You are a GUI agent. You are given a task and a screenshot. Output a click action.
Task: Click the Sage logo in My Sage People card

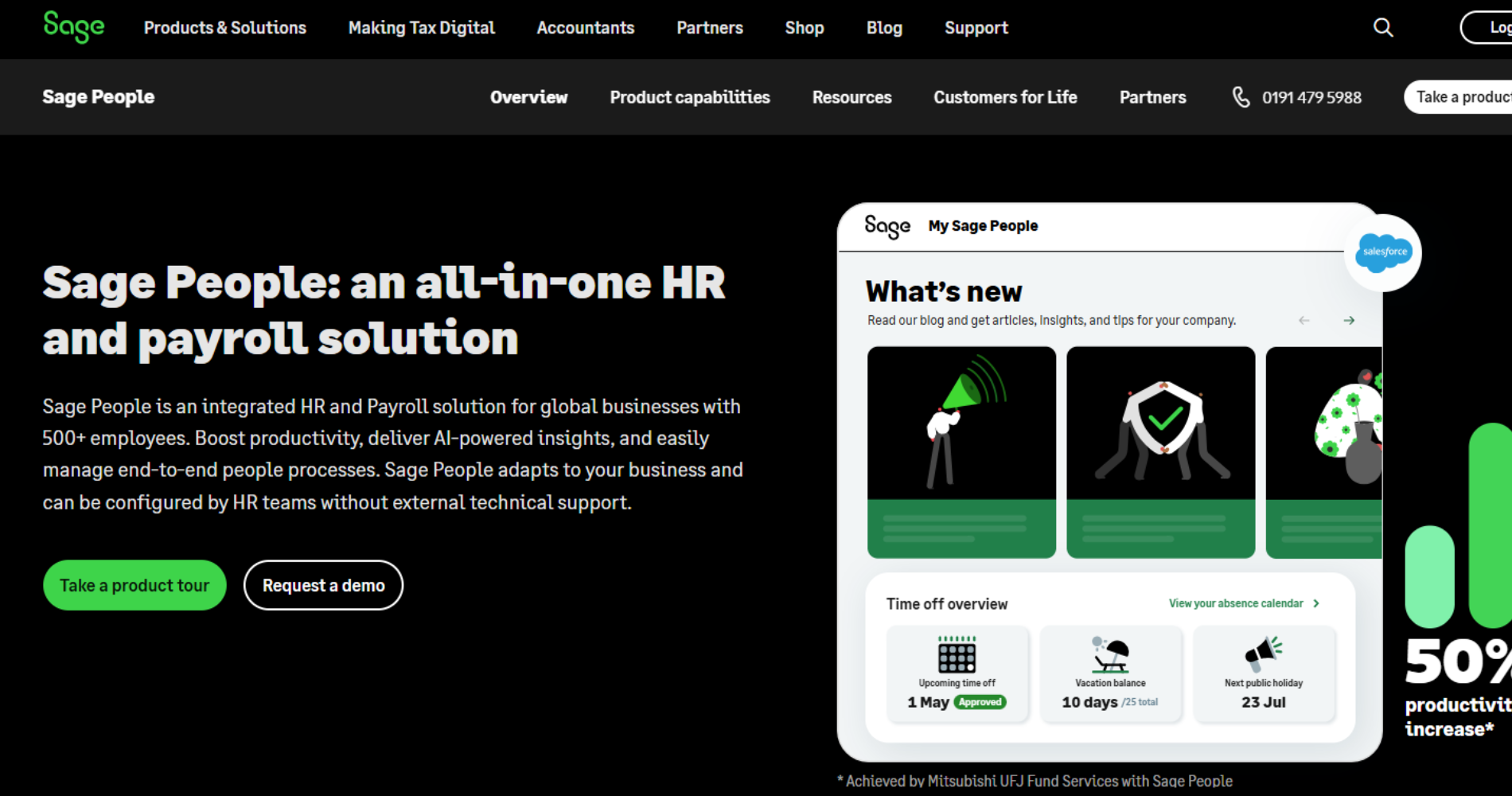coord(887,227)
